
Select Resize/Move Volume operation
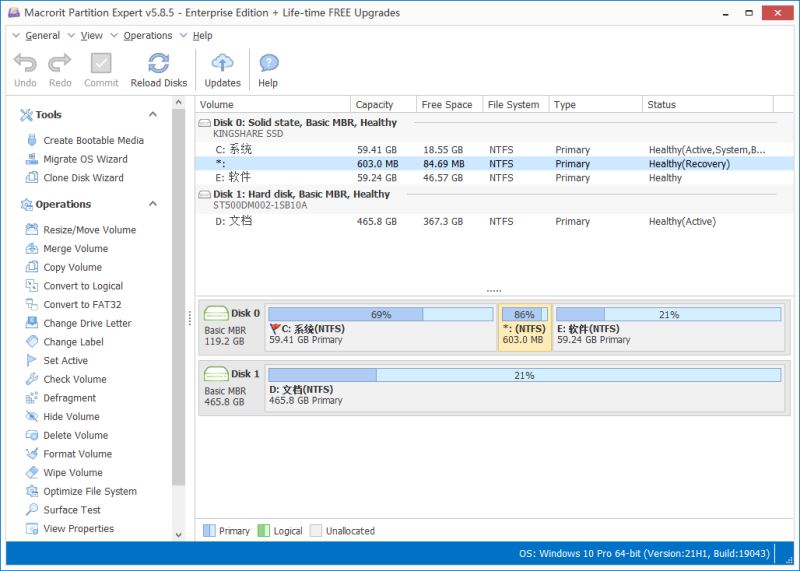pos(89,230)
